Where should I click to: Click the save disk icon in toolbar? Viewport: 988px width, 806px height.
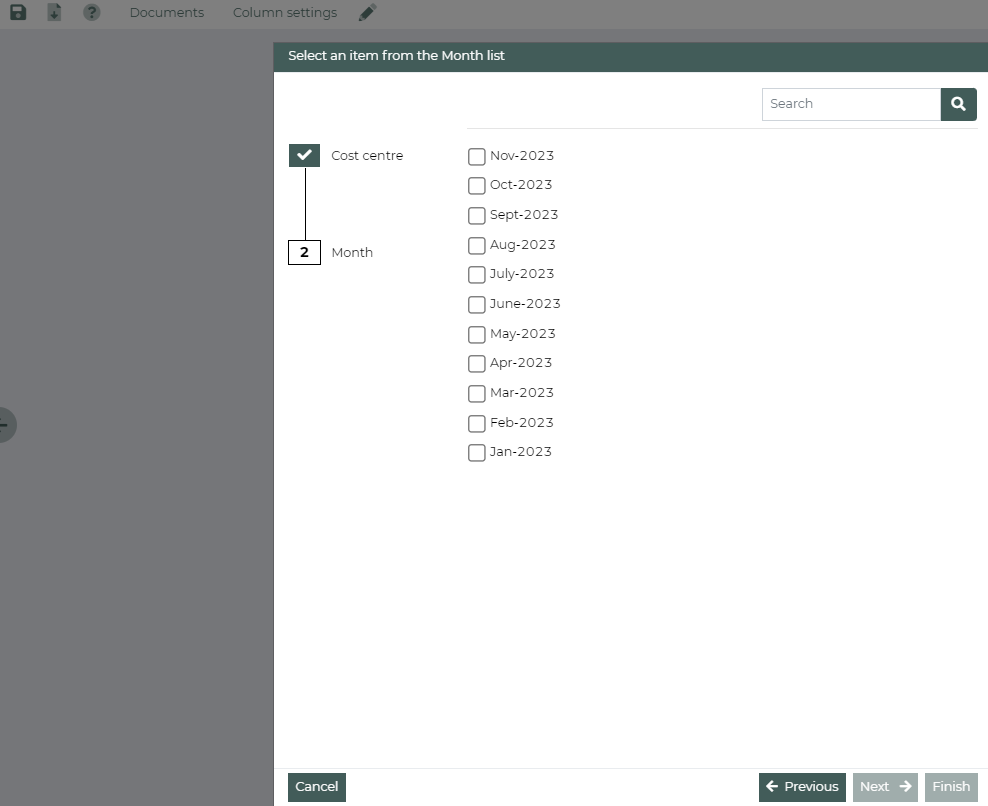coord(18,12)
